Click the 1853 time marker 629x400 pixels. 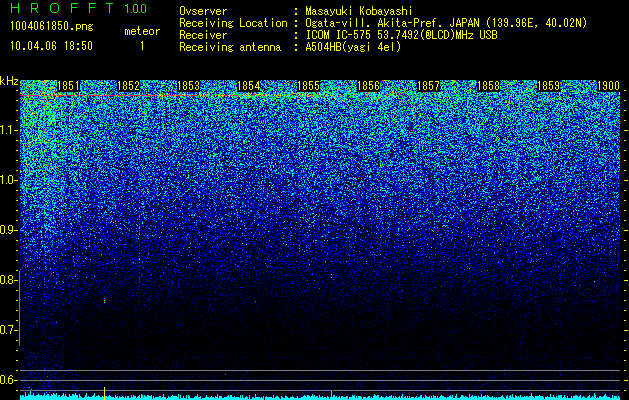[x=189, y=86]
